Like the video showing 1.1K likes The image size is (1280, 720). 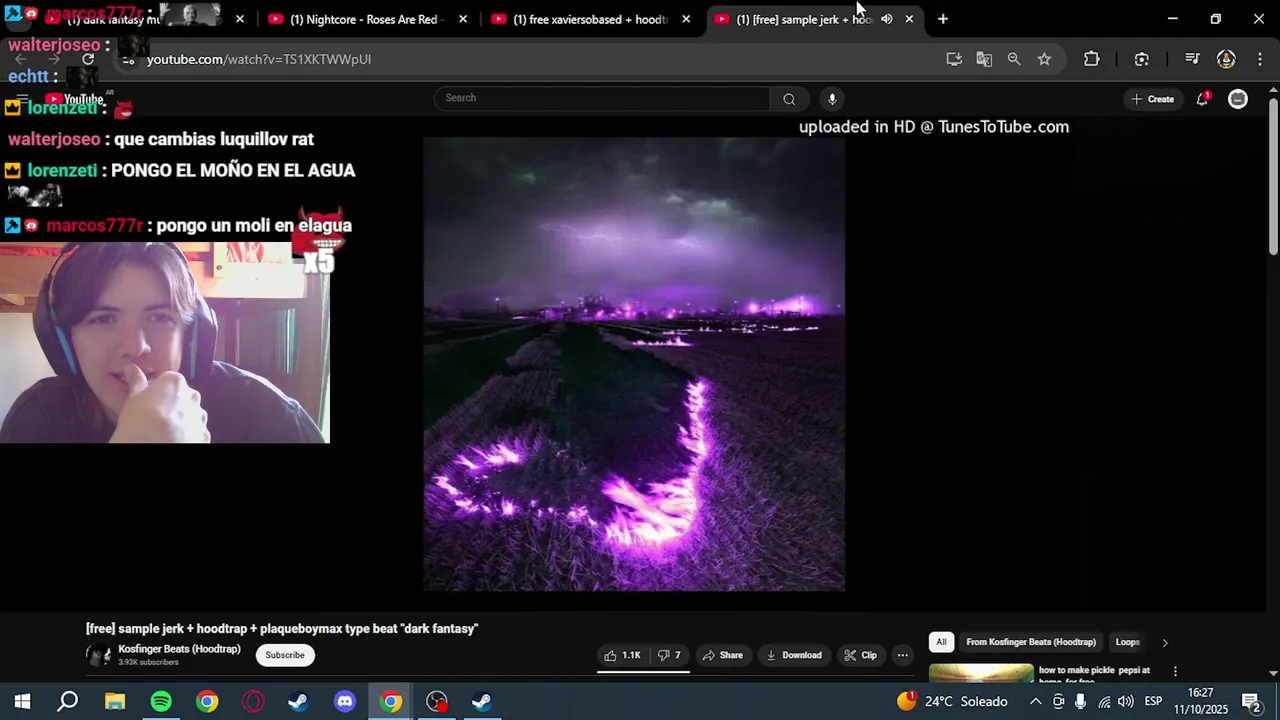click(x=621, y=655)
